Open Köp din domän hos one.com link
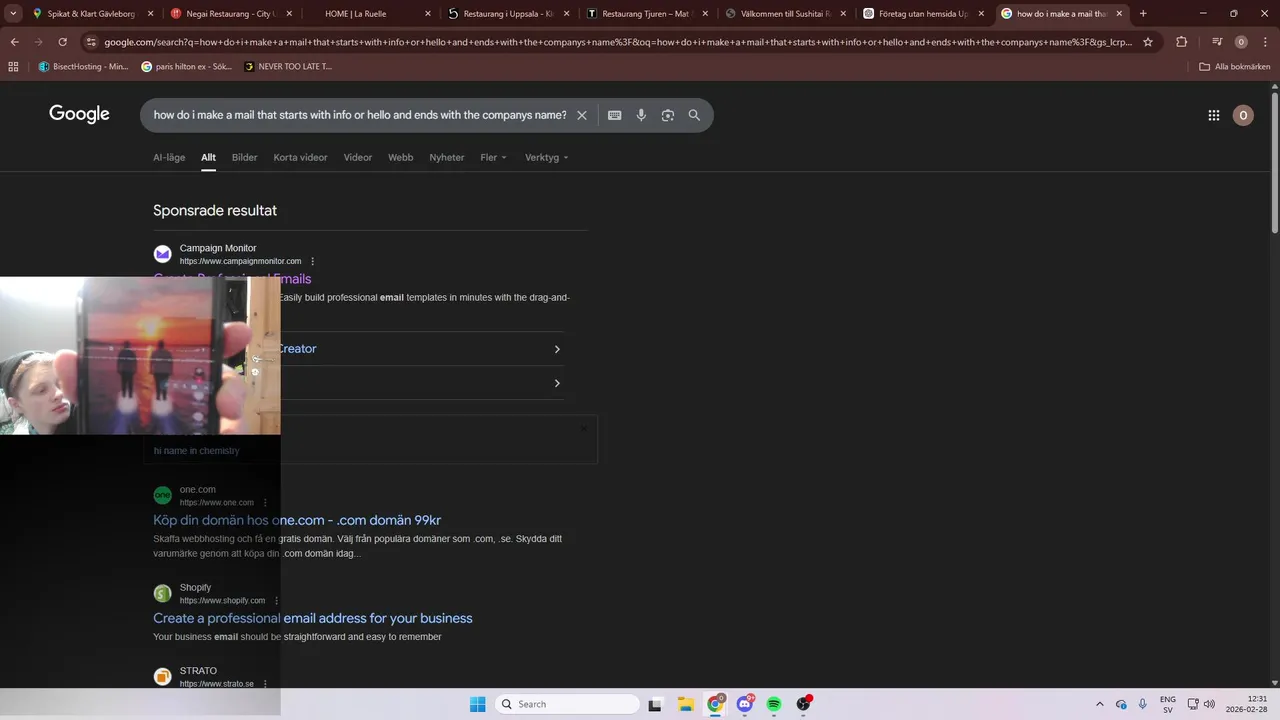 (297, 520)
